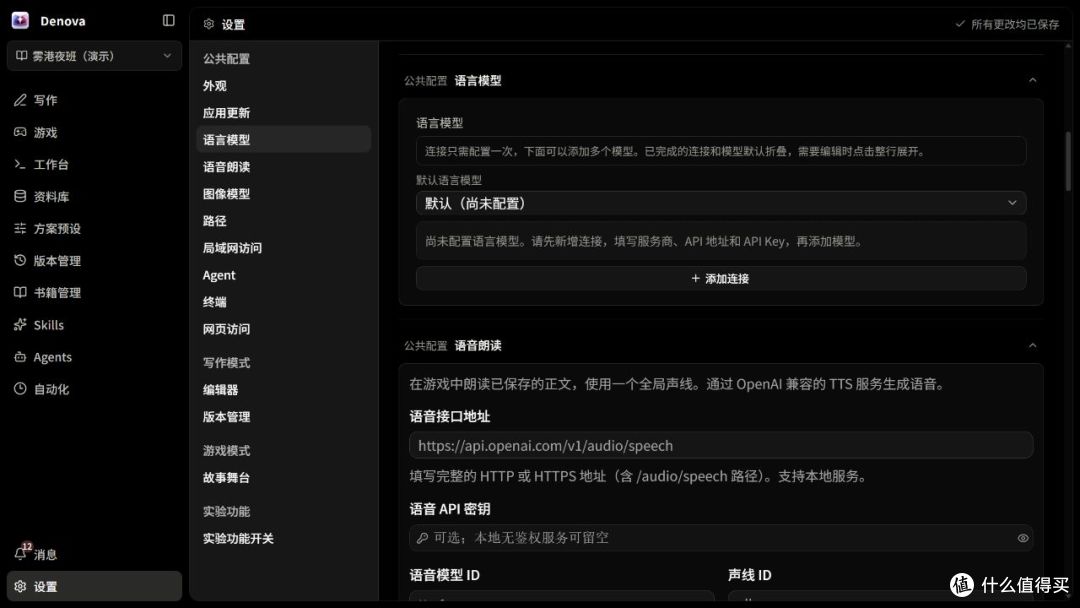
Task: Click the Skills sparkle icon
Action: click(x=20, y=325)
